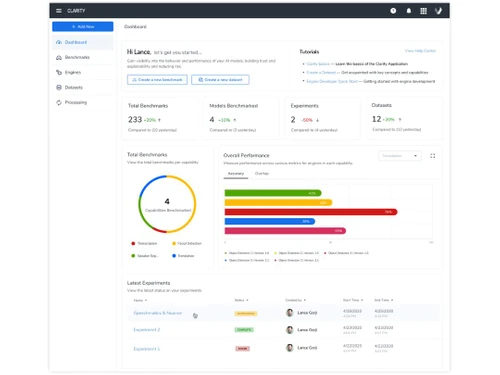Open the capability dropdown in Overall Performance
The height and width of the screenshot is (375, 500).
click(400, 156)
